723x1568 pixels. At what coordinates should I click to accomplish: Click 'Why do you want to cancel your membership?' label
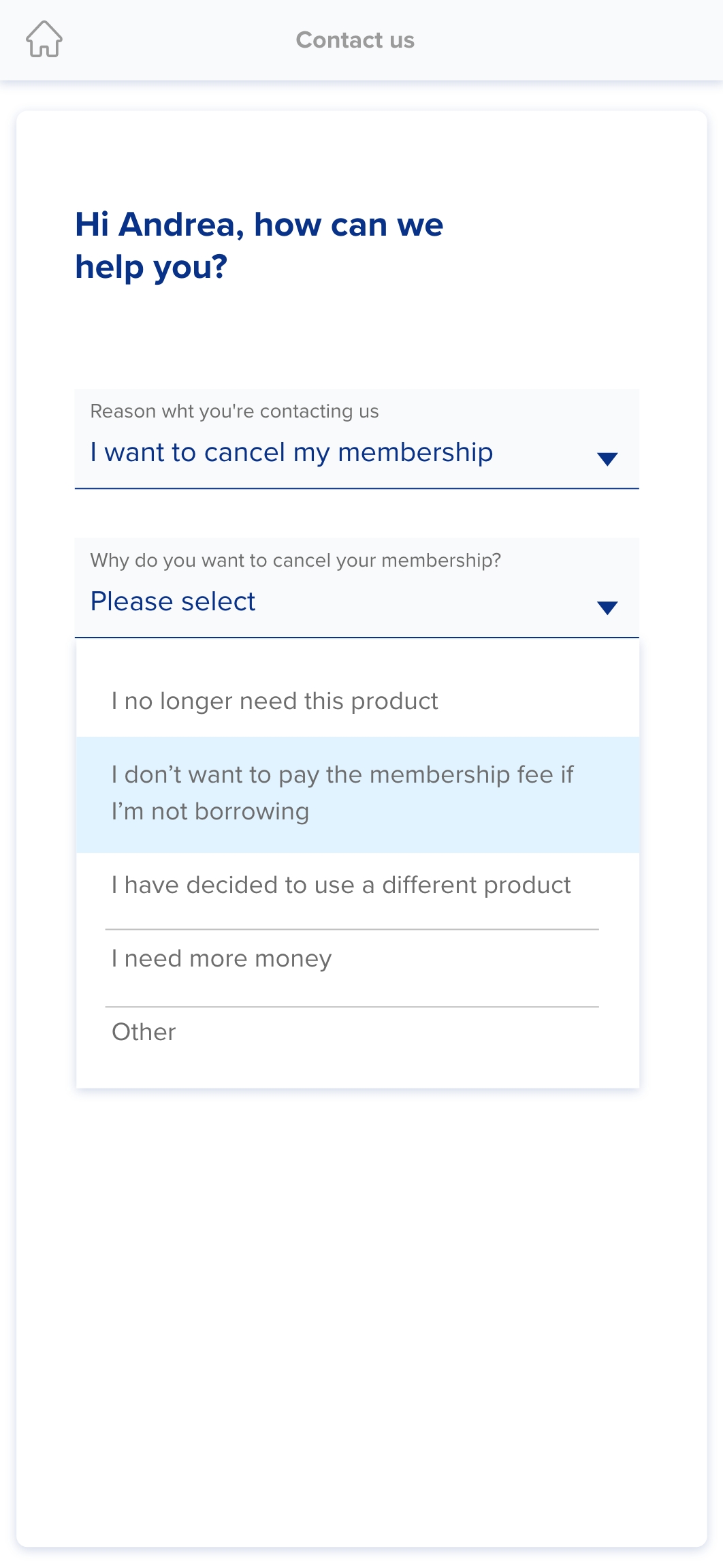pos(295,561)
